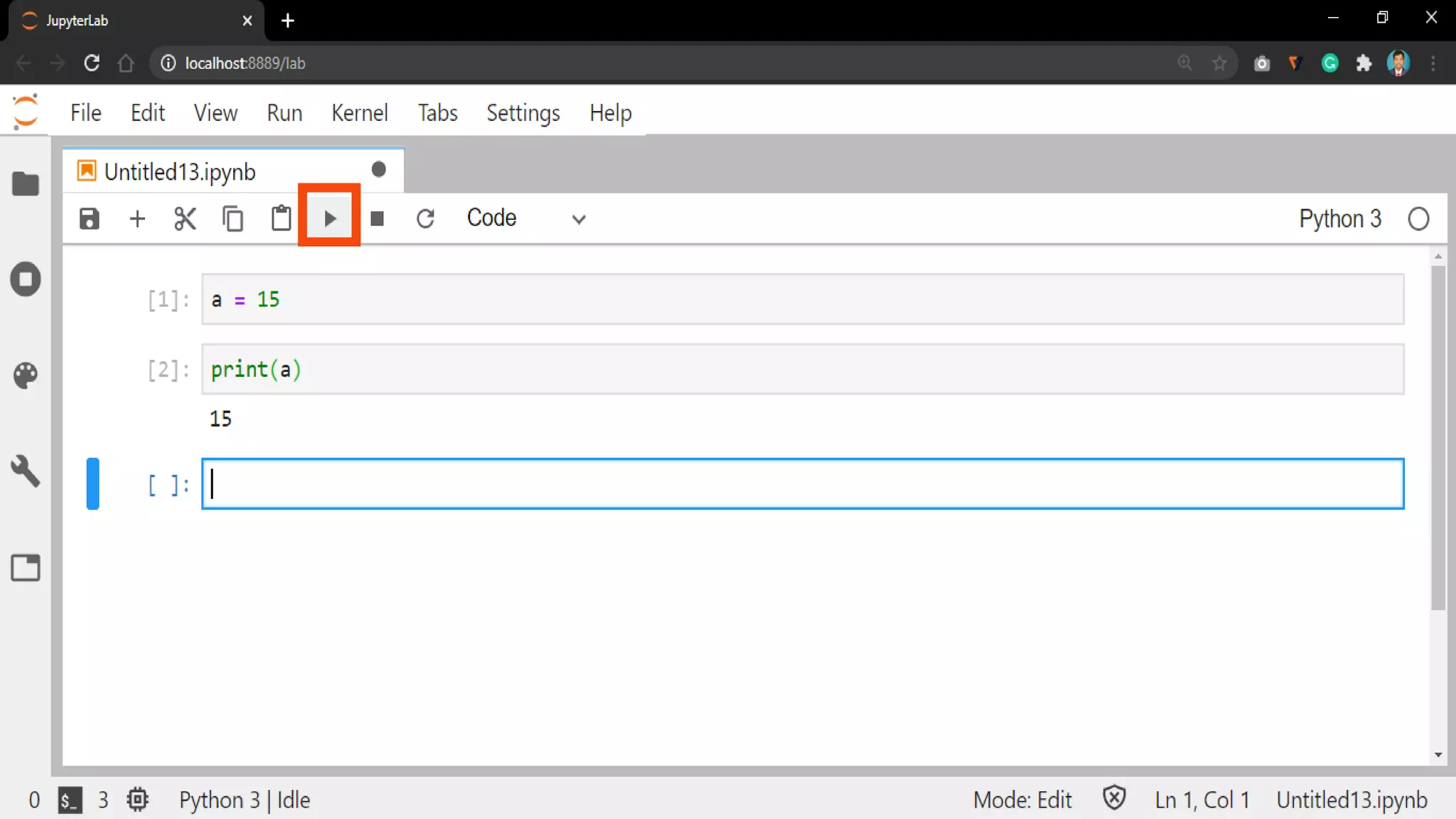Image resolution: width=1456 pixels, height=819 pixels.
Task: Click inside the empty active code cell
Action: click(x=802, y=484)
